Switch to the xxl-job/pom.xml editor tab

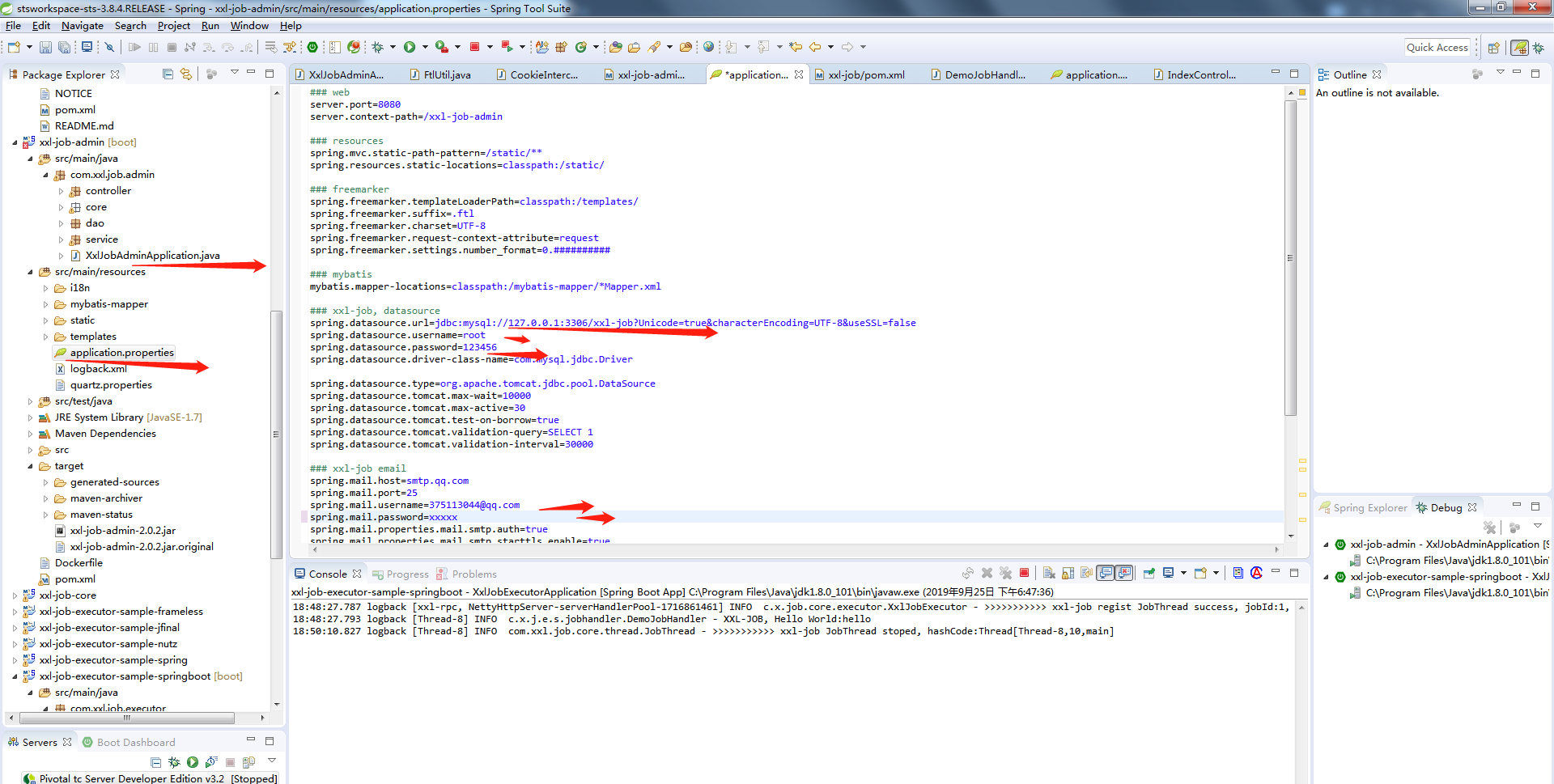(x=867, y=74)
